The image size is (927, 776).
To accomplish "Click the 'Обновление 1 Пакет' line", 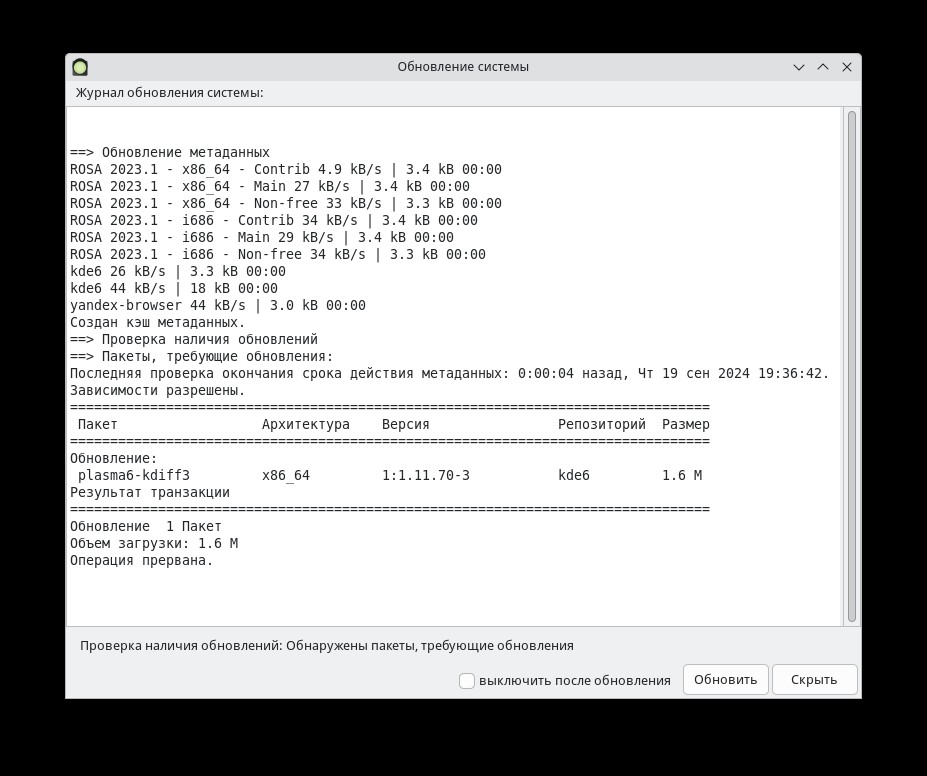I will (145, 527).
